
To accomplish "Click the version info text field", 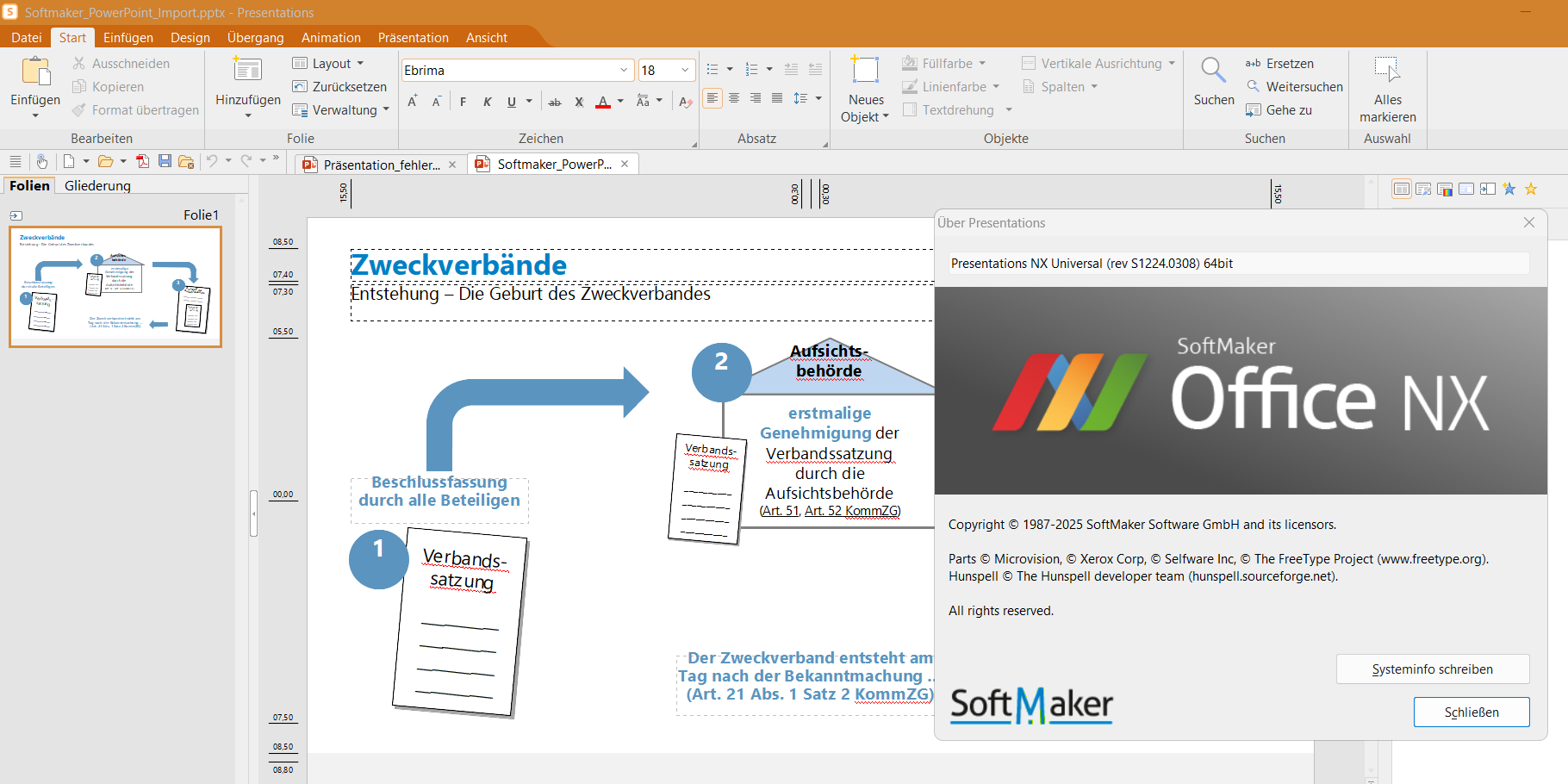I will point(1239,264).
